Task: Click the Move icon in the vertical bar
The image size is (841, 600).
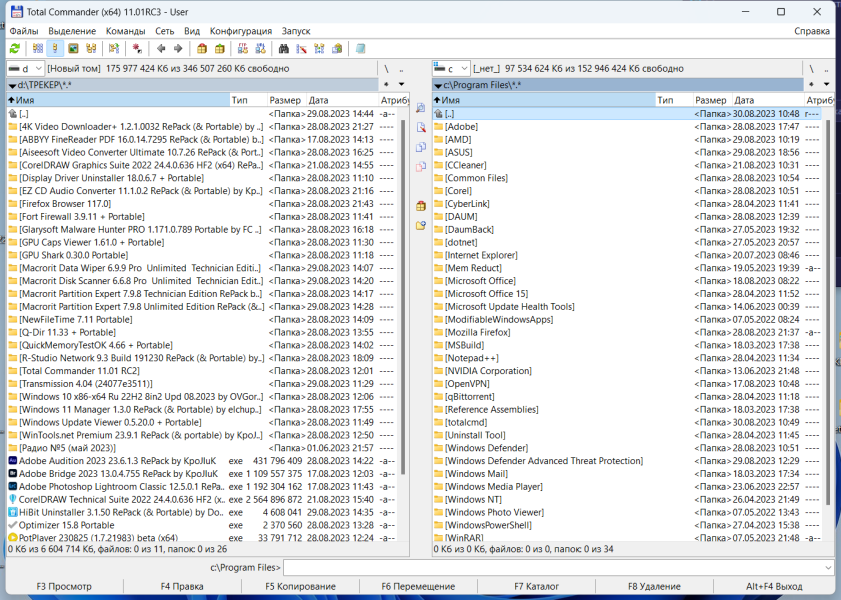Action: pos(420,166)
